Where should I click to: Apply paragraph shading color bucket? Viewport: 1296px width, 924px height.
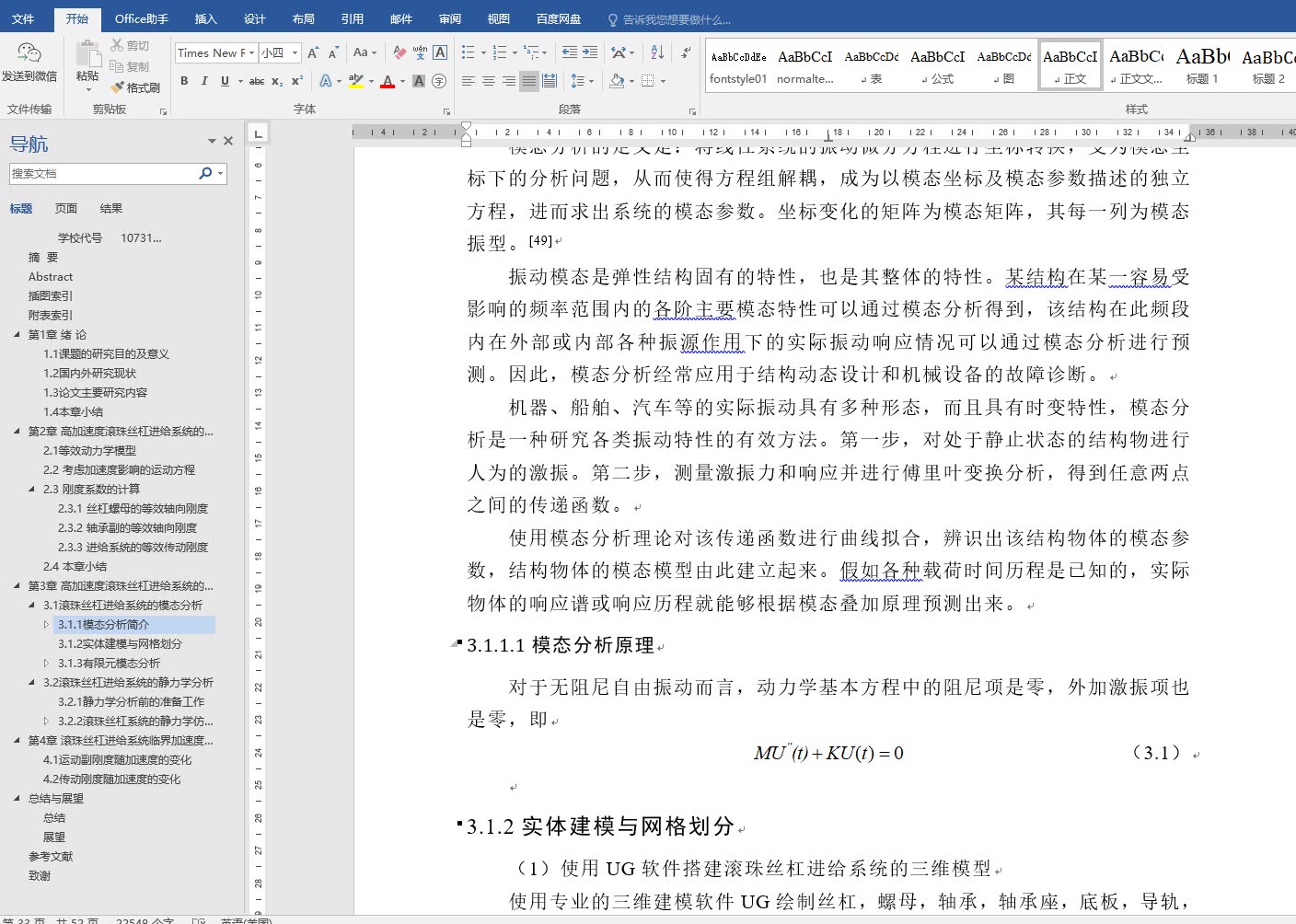pyautogui.click(x=617, y=81)
